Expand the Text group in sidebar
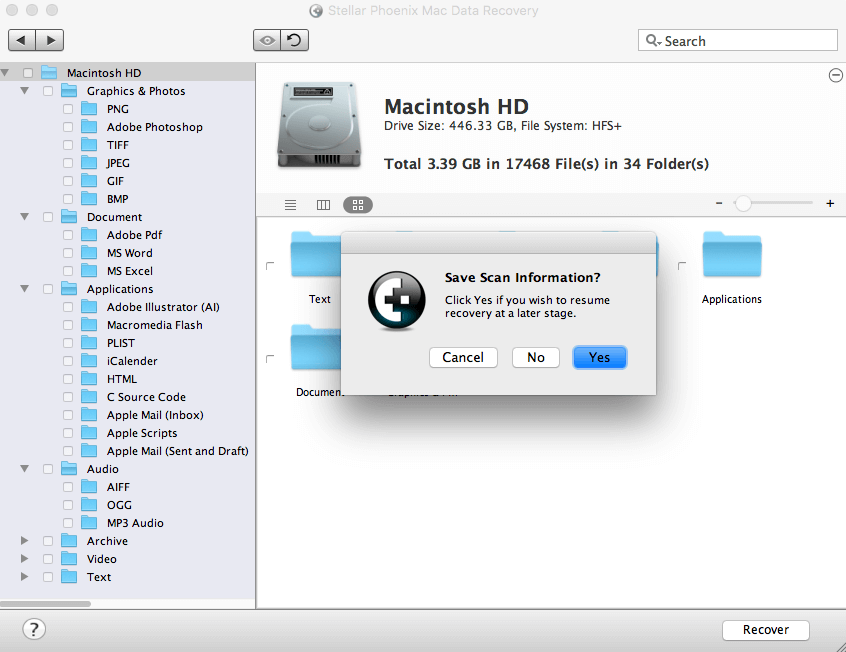 [24, 576]
